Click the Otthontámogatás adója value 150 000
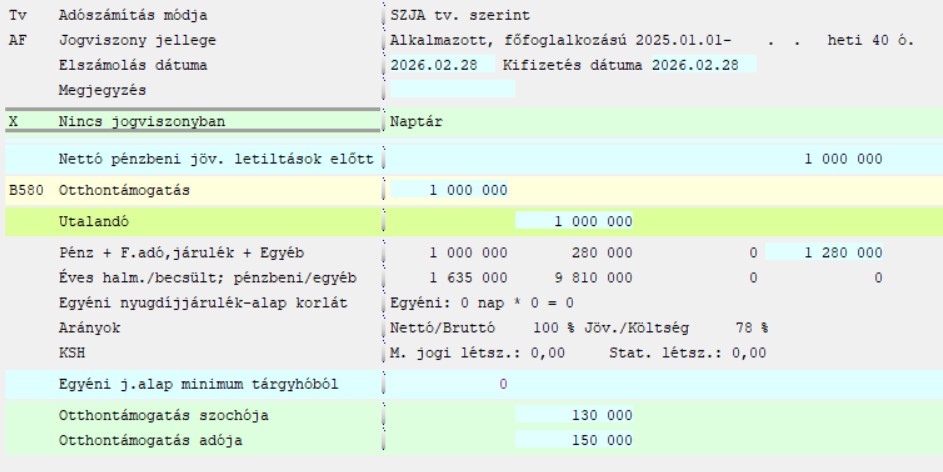This screenshot has height=472, width=943. click(x=575, y=440)
